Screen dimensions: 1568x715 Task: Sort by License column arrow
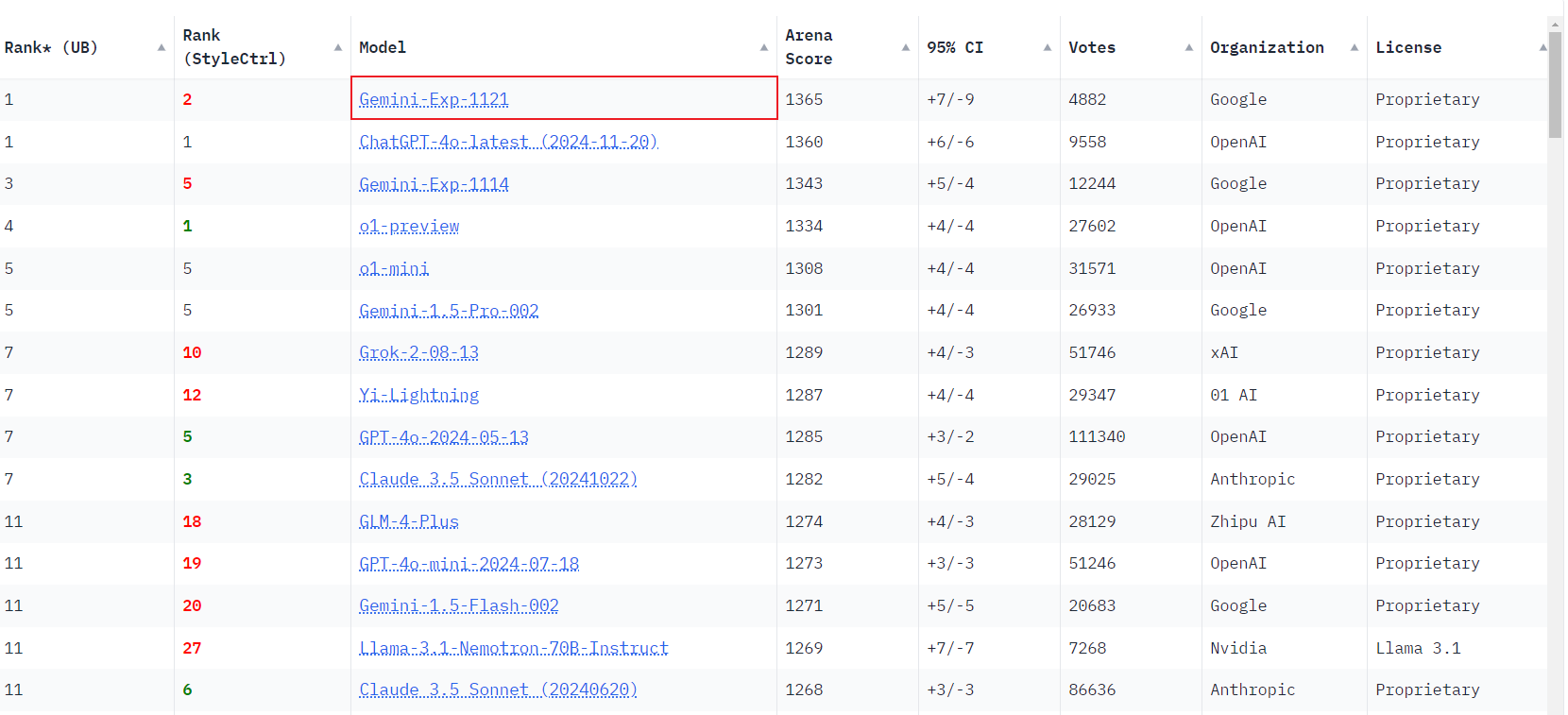pos(1542,47)
